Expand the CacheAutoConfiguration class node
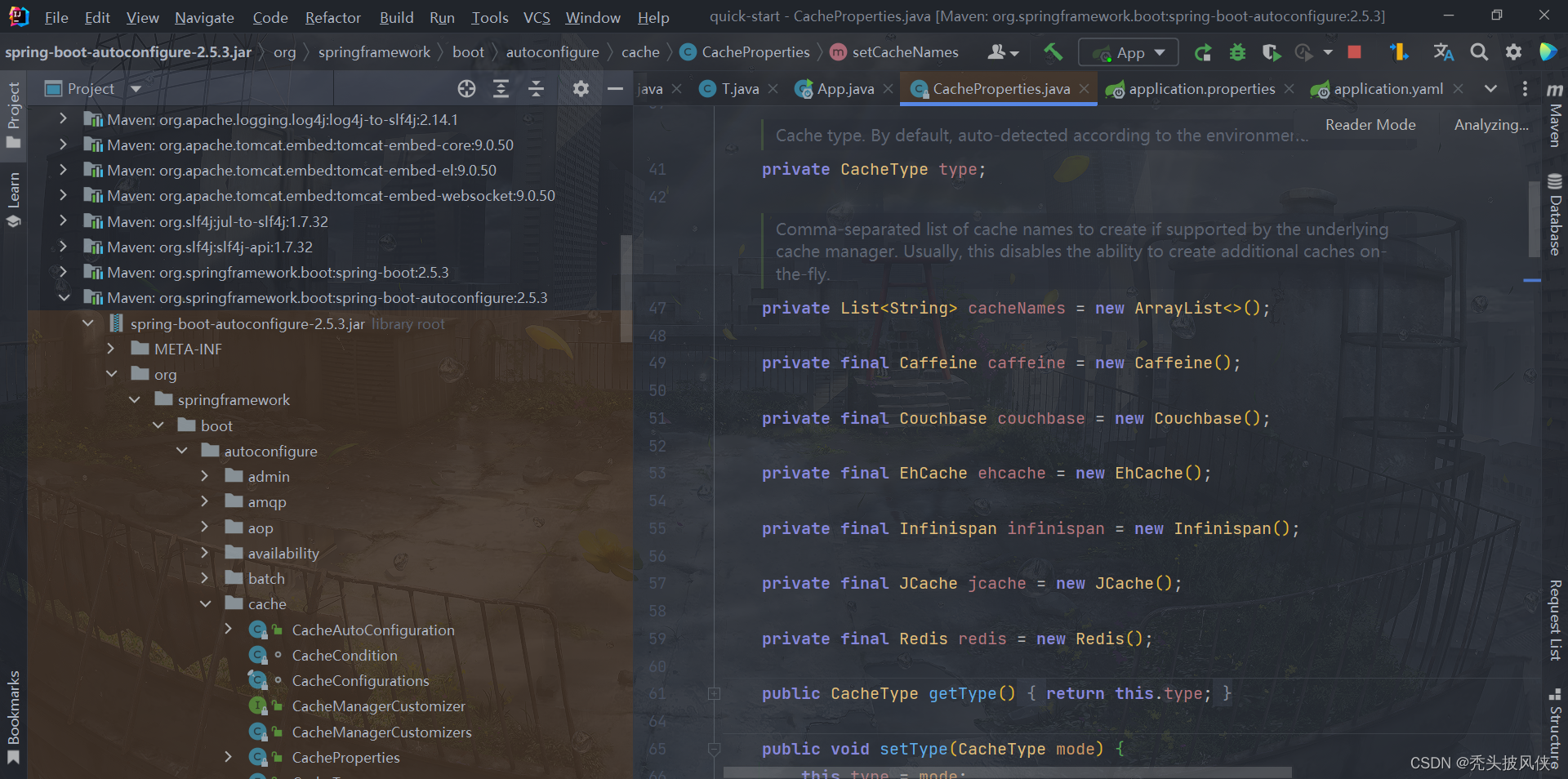1568x779 pixels. (x=228, y=630)
